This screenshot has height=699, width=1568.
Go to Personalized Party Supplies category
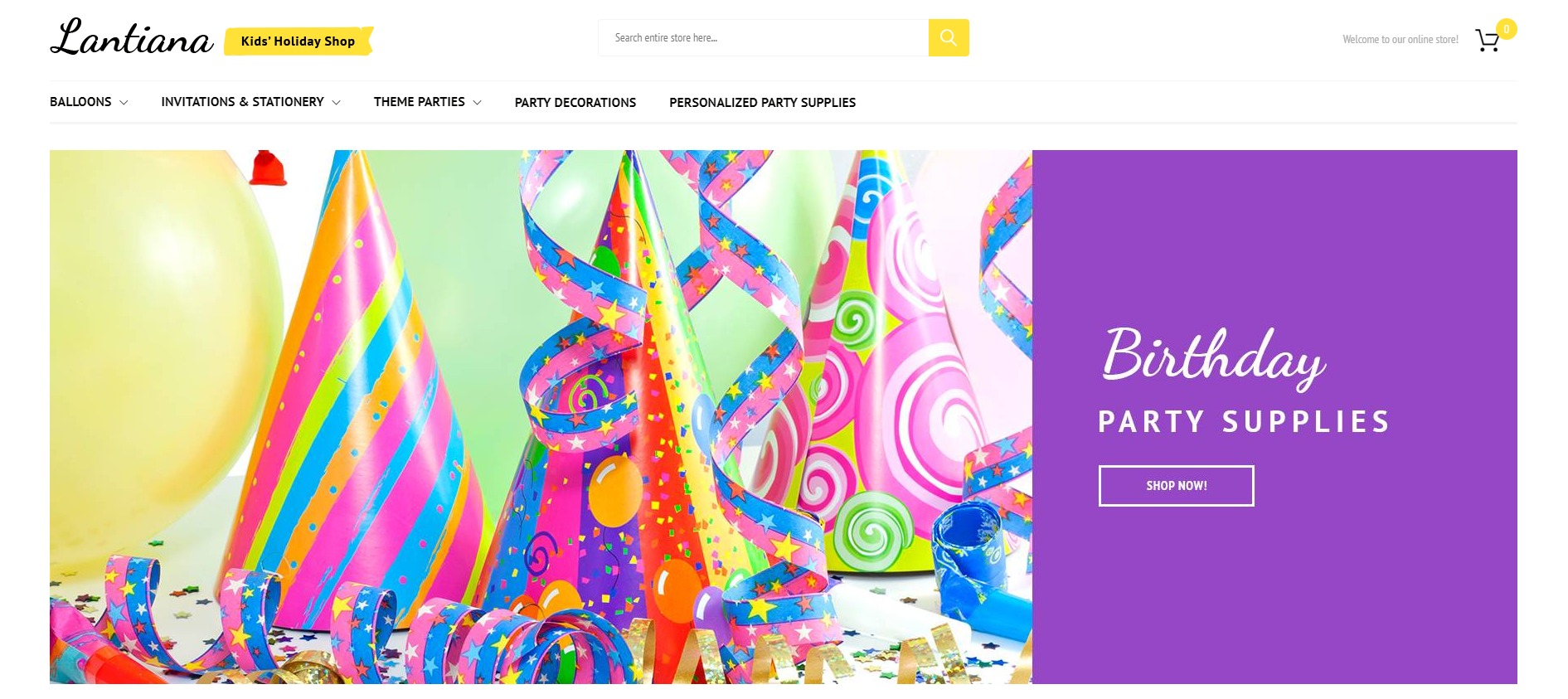(x=762, y=103)
